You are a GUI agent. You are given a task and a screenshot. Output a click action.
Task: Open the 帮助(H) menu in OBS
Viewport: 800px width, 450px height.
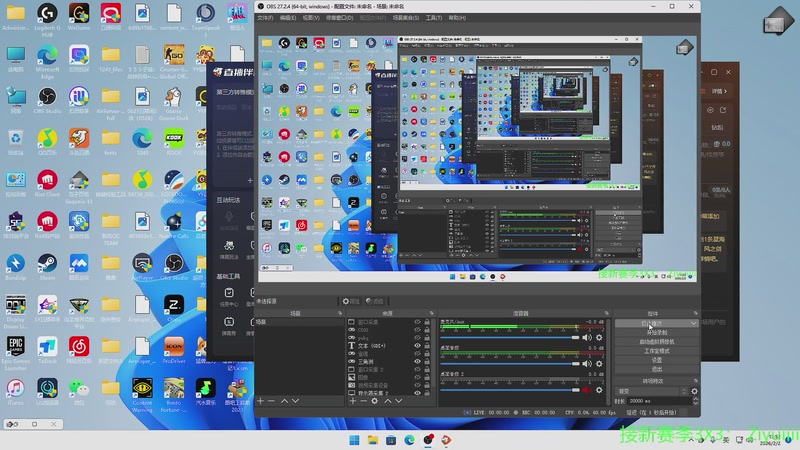pos(457,18)
